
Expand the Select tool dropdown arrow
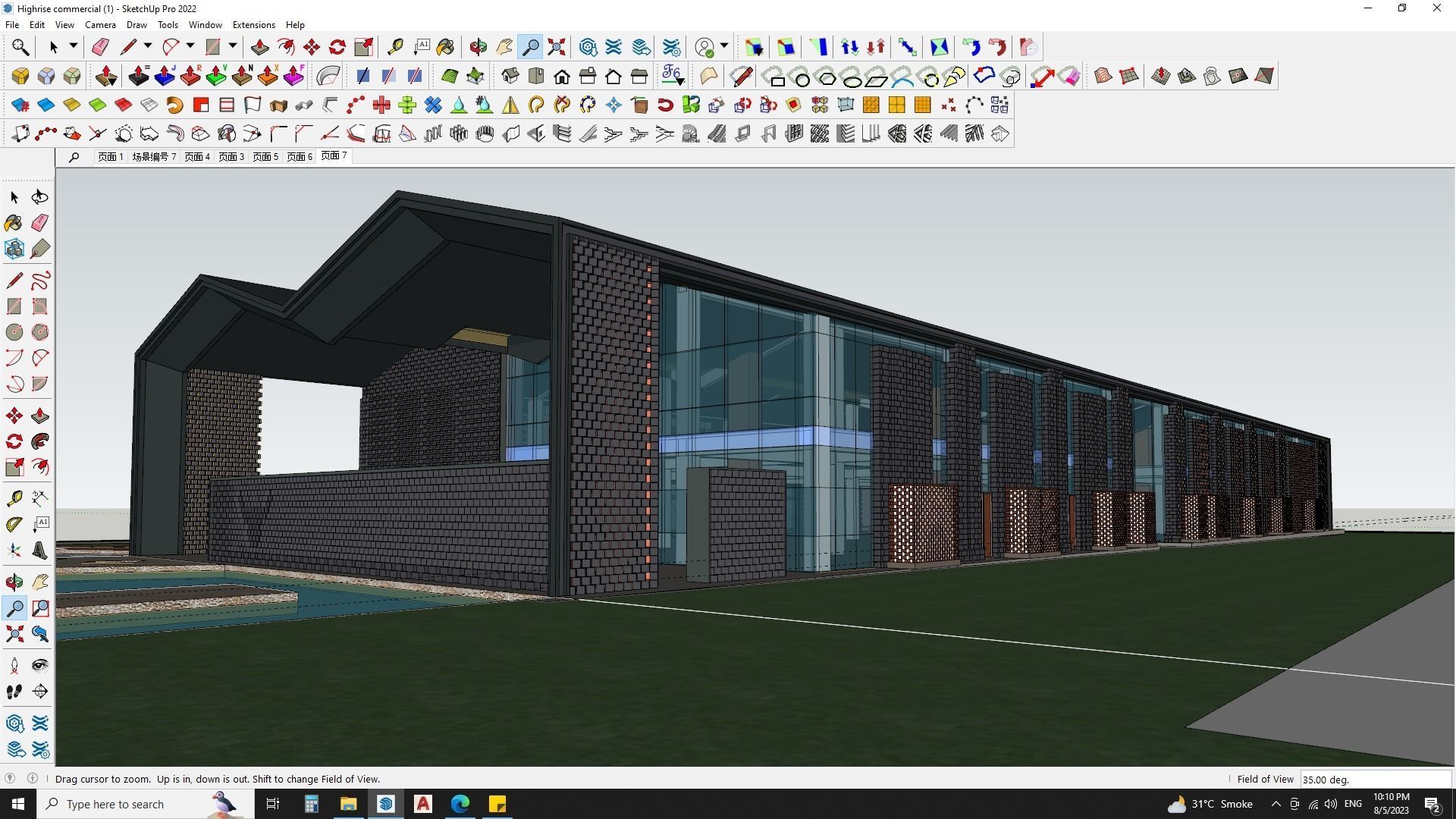[74, 46]
